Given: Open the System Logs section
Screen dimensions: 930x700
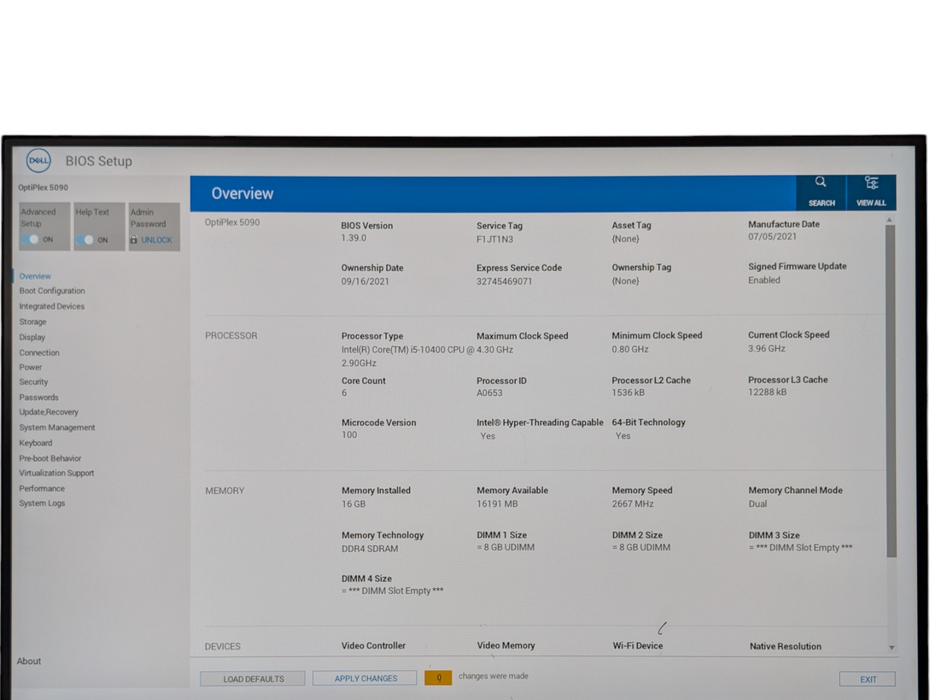Looking at the screenshot, I should point(42,503).
